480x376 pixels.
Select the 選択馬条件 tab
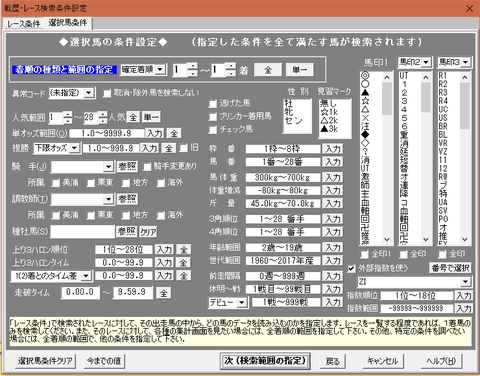click(x=68, y=23)
